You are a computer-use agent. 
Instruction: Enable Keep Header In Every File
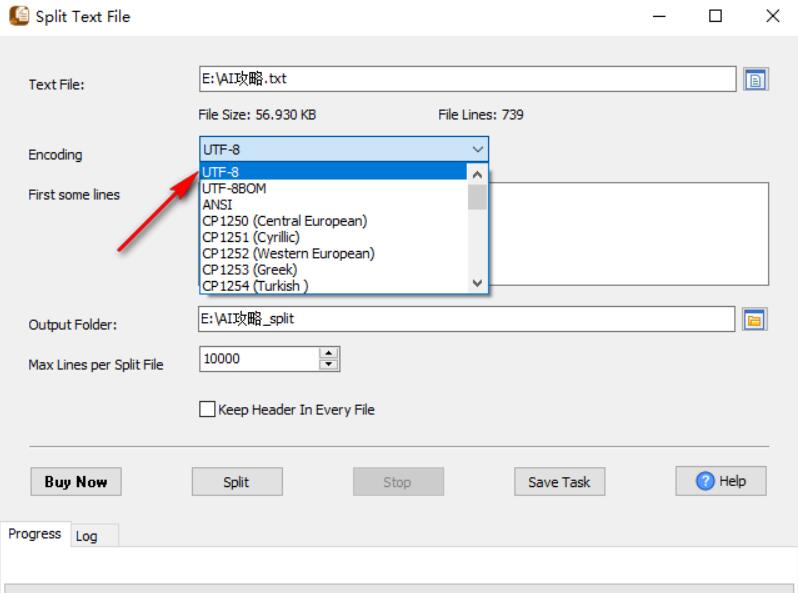(207, 409)
